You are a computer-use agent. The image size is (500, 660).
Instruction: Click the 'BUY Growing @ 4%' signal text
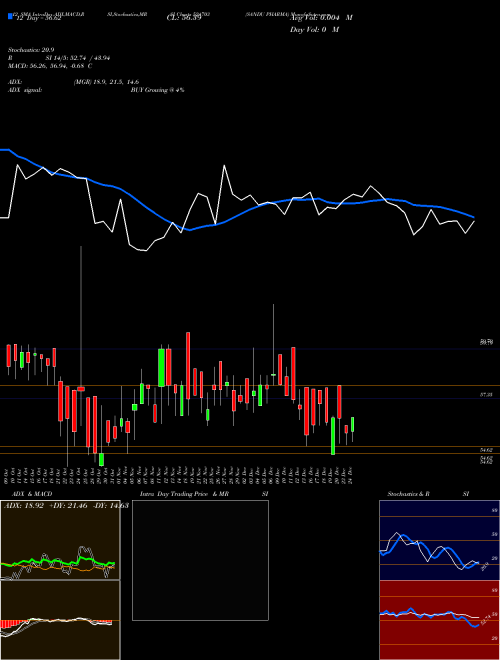(x=157, y=90)
